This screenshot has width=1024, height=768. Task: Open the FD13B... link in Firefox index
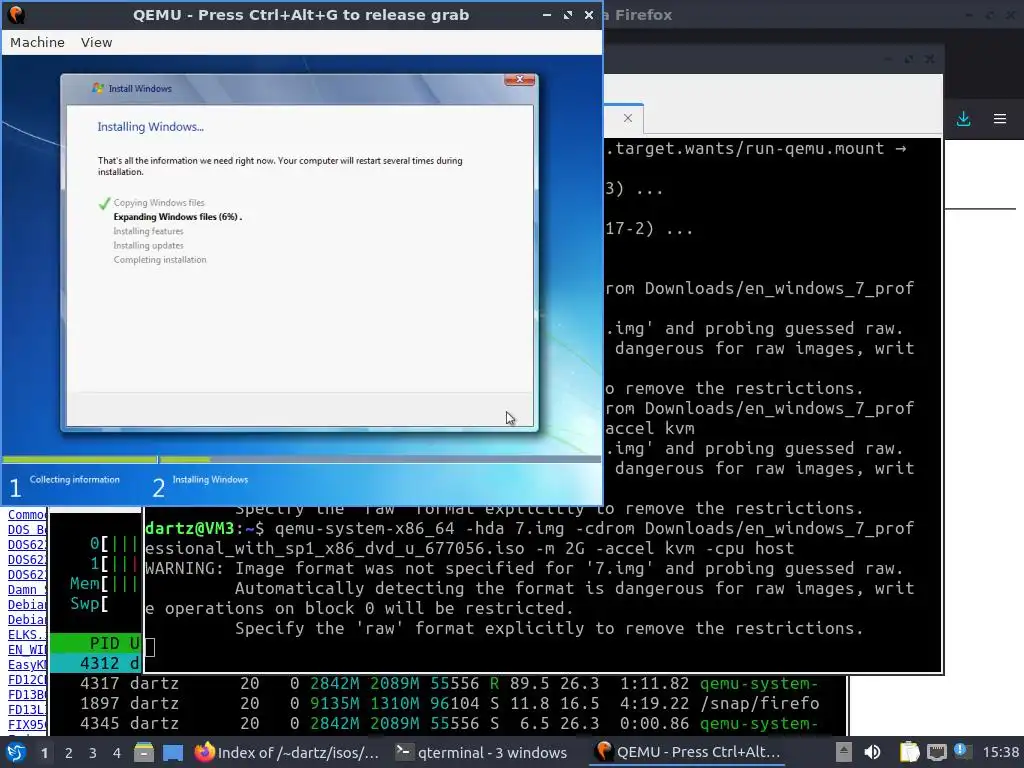pyautogui.click(x=27, y=695)
